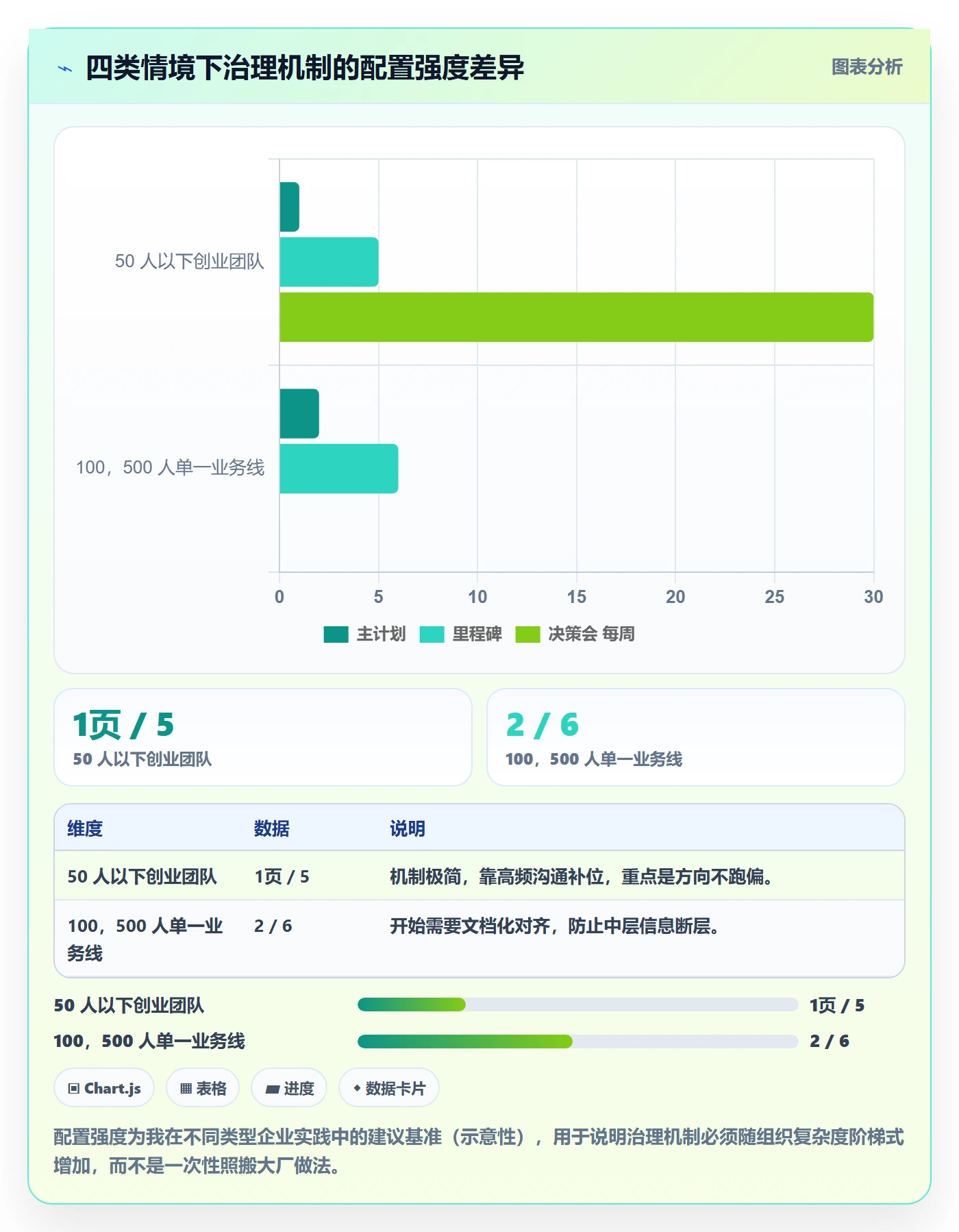Click the table cell 1页 / 5

[282, 876]
